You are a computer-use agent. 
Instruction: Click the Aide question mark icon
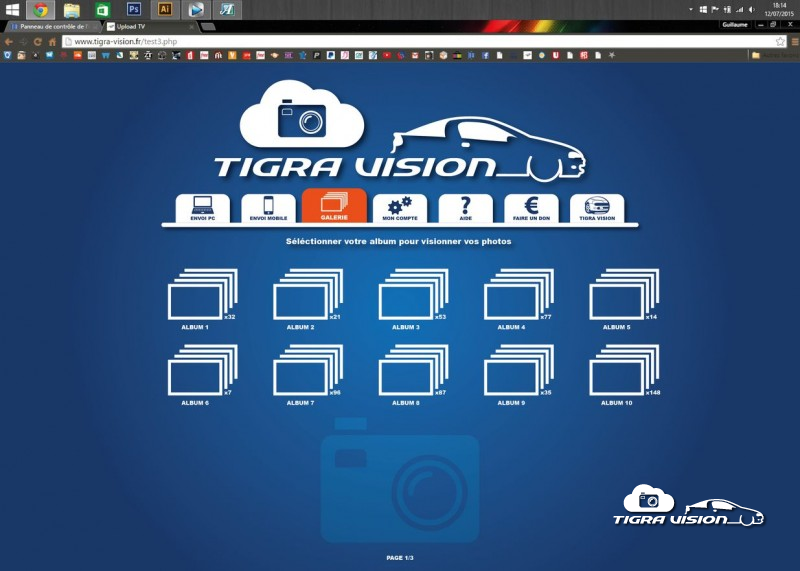[465, 207]
